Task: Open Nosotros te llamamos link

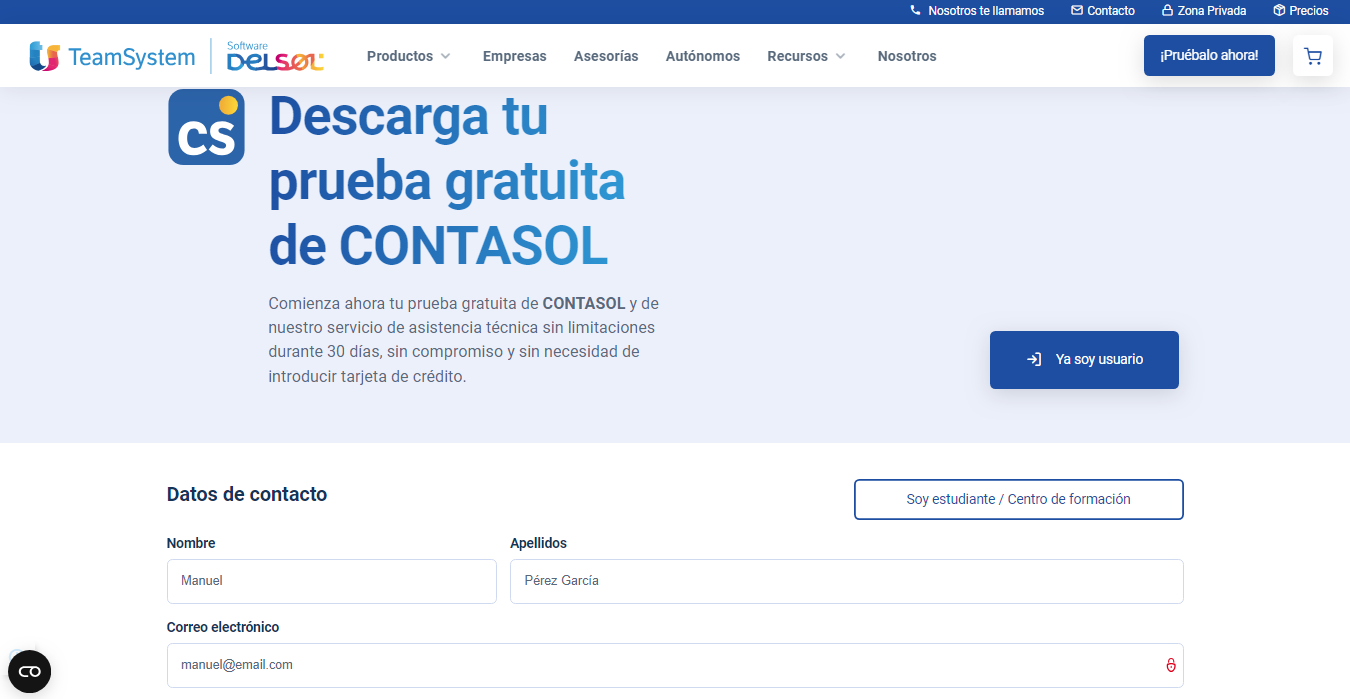Action: pos(986,11)
